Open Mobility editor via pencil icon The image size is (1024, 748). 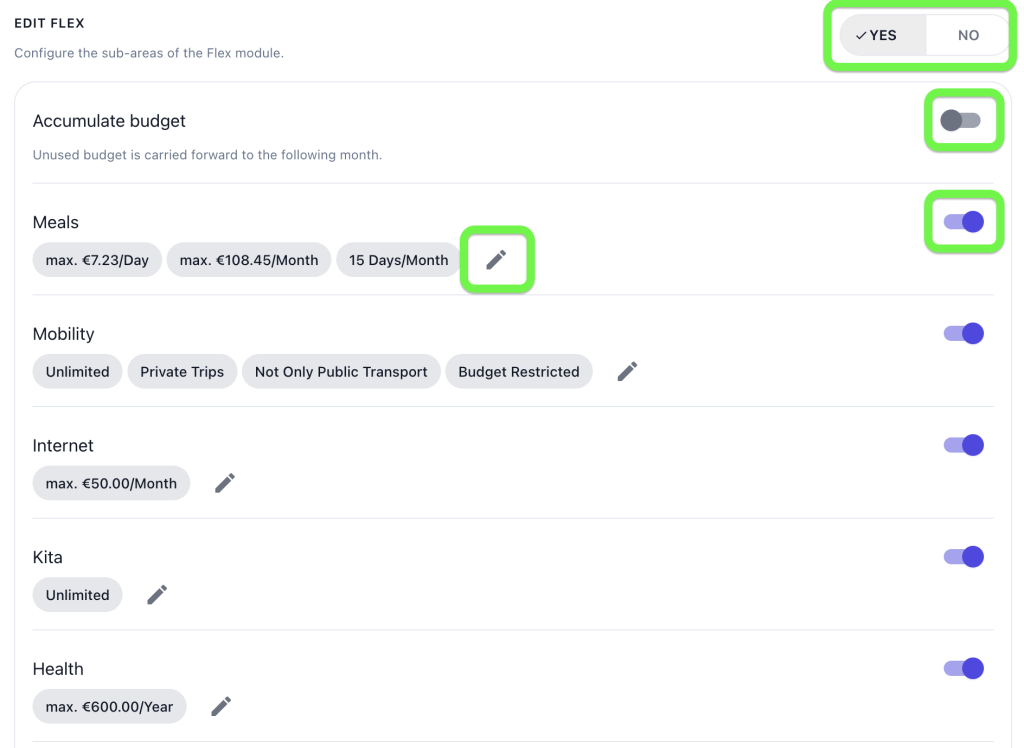click(x=628, y=372)
